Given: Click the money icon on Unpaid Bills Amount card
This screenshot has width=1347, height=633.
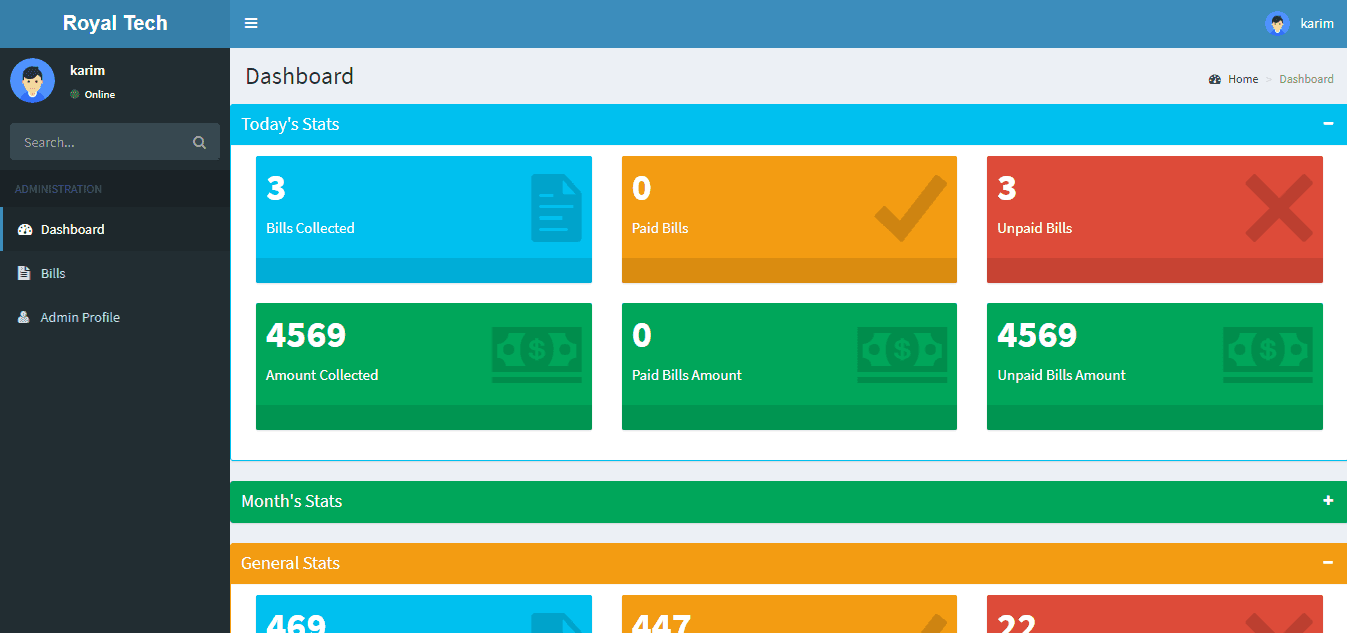Looking at the screenshot, I should pyautogui.click(x=1268, y=354).
